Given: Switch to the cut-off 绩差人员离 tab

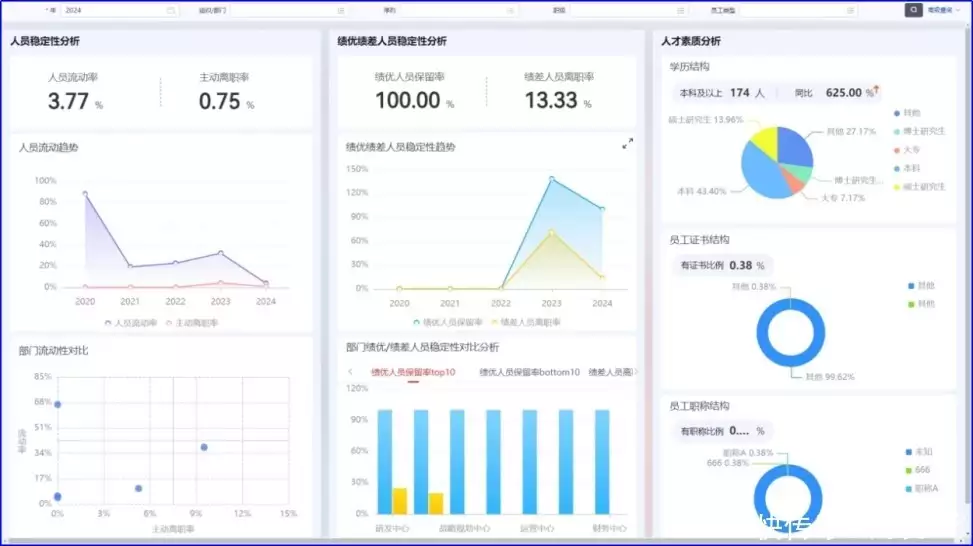Looking at the screenshot, I should coord(611,372).
